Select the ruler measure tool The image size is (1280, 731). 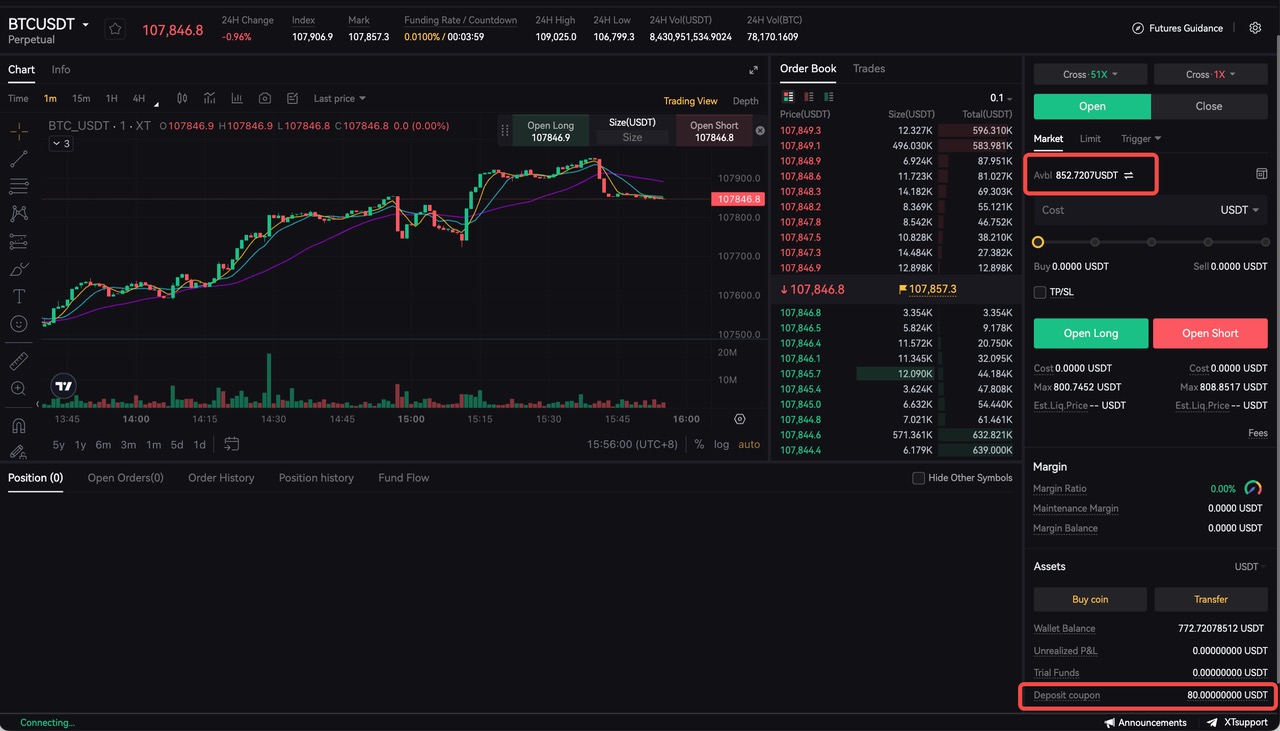pos(18,361)
